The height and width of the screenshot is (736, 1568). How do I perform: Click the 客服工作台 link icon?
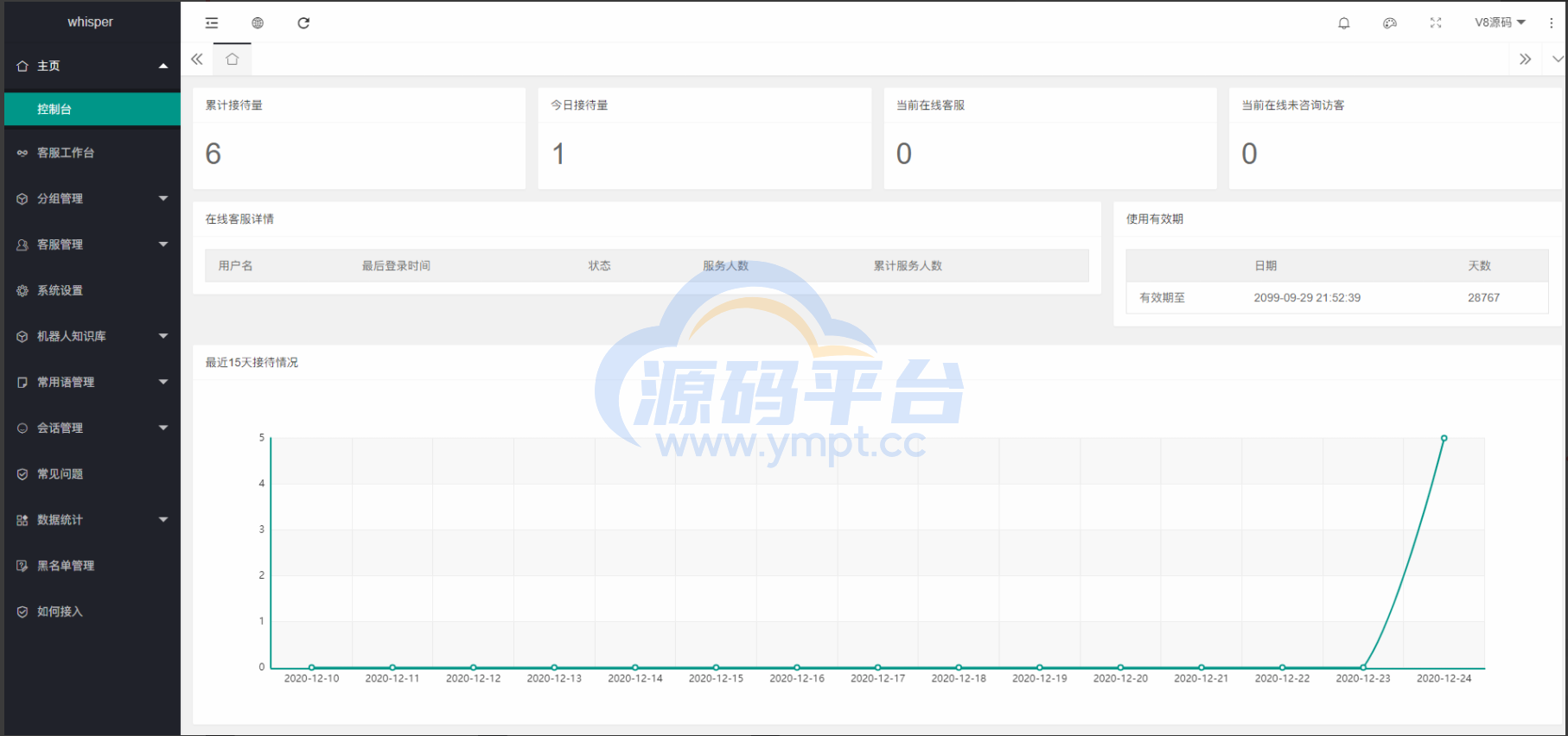pyautogui.click(x=22, y=153)
